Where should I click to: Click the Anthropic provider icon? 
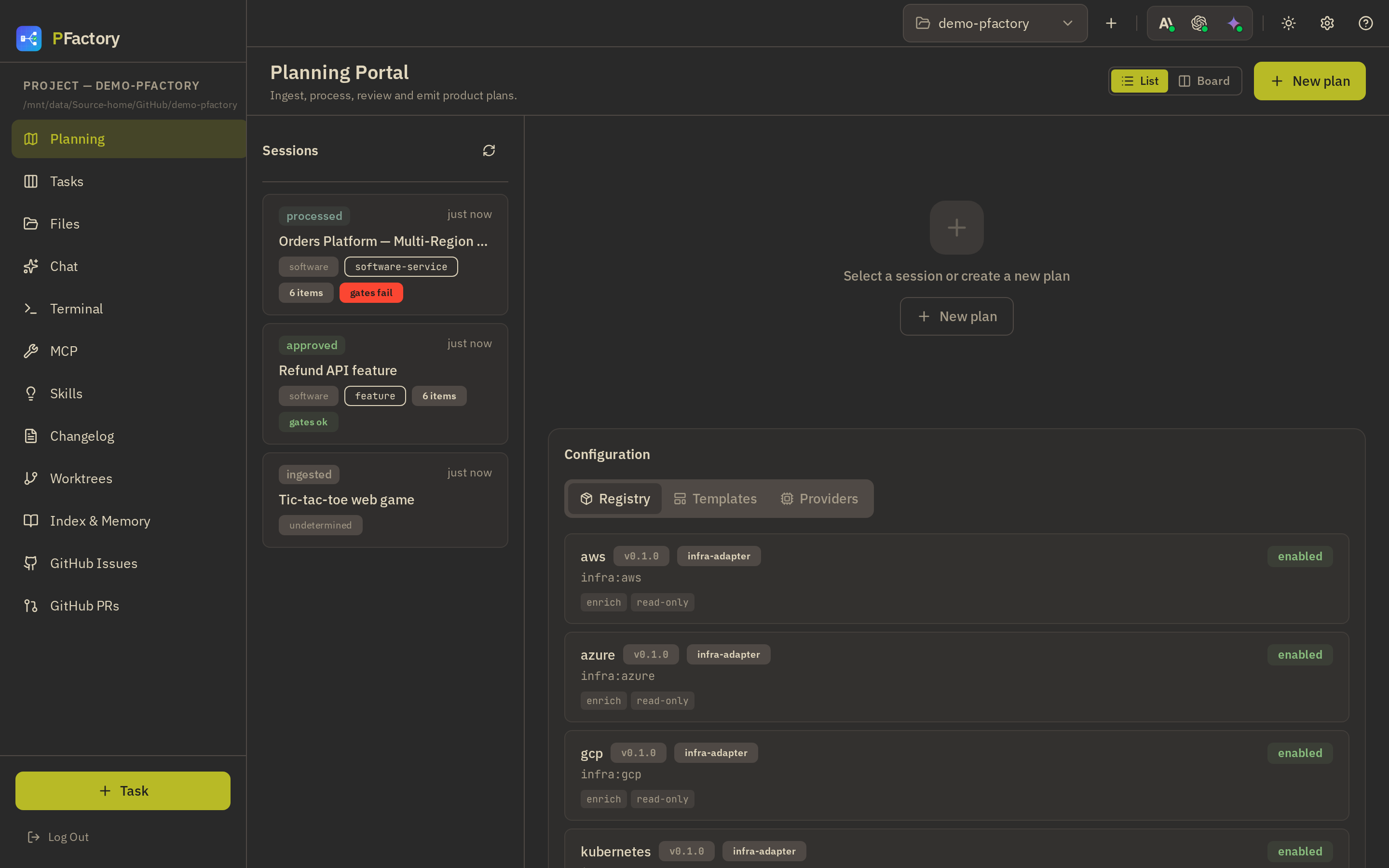coord(1166,23)
